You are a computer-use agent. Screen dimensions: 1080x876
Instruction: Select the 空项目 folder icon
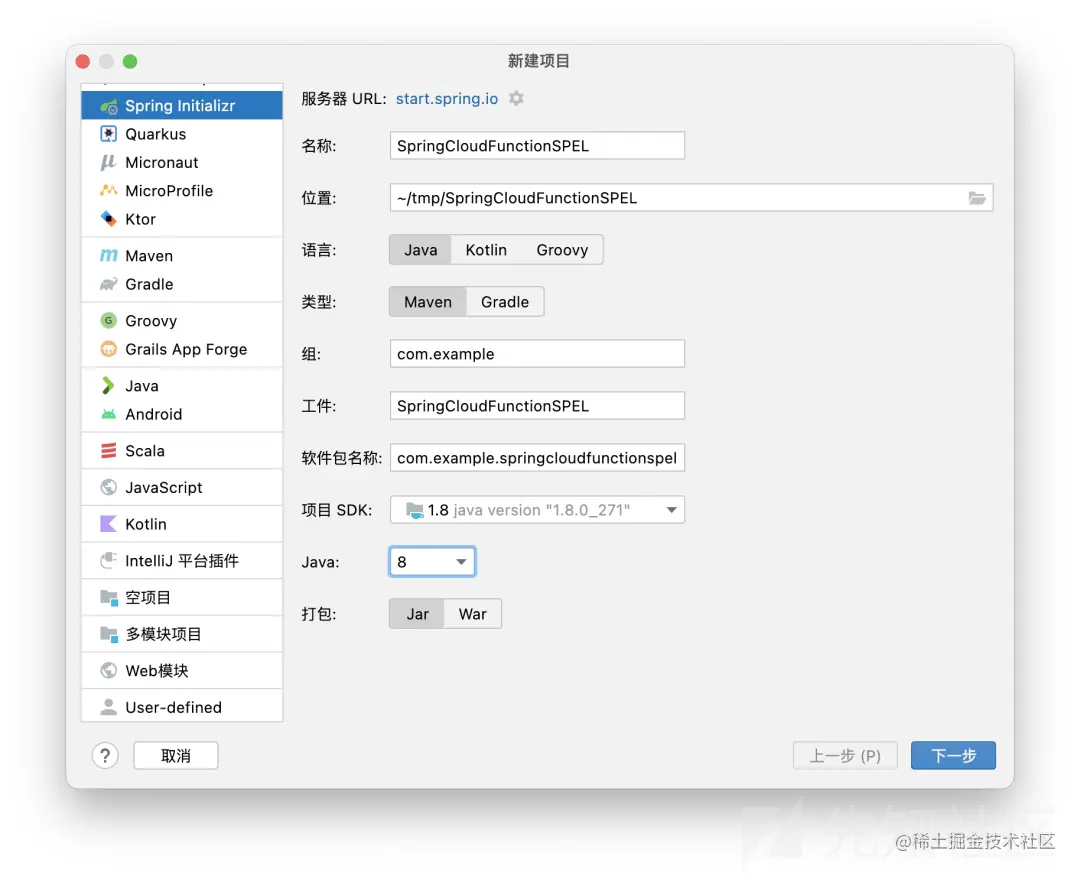point(109,597)
